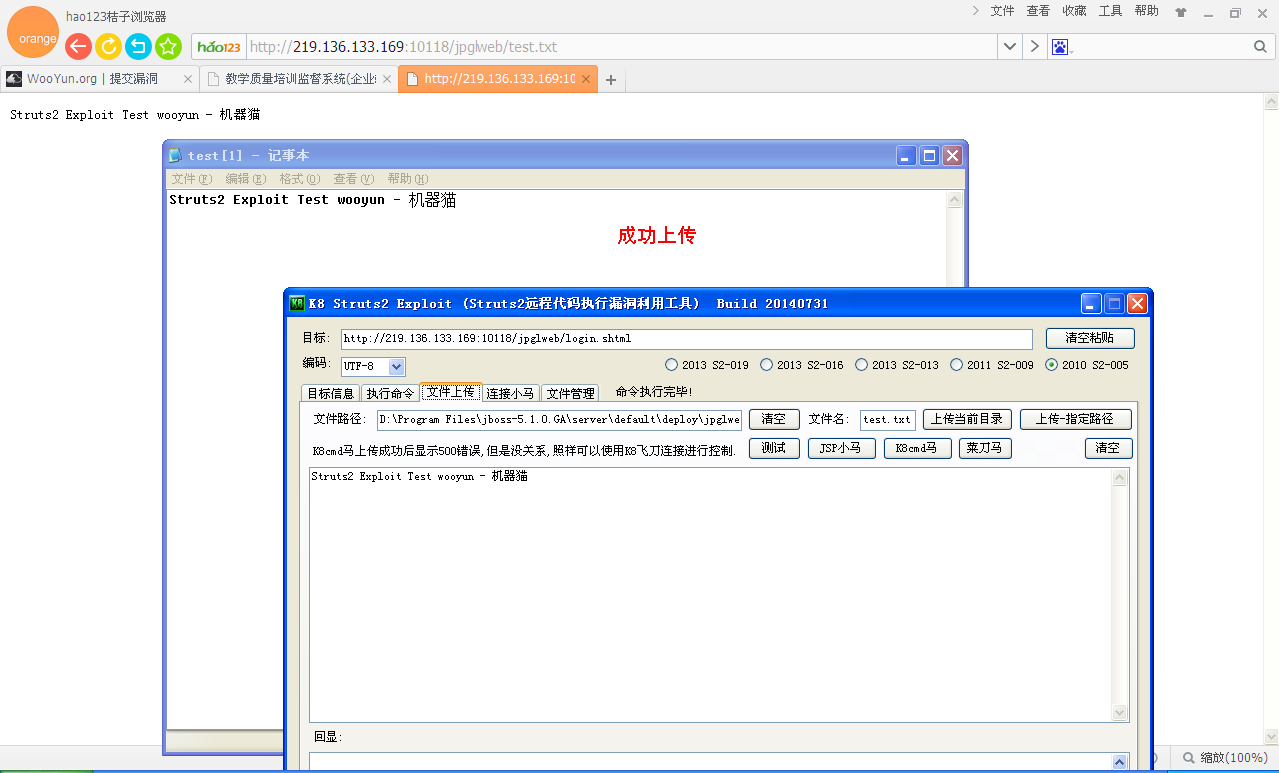Viewport: 1279px width, 773px height.
Task: Click the 清空粘贴 button
Action: [1090, 338]
